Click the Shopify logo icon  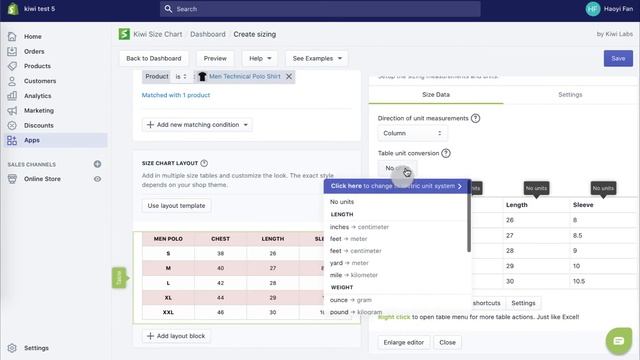(13, 9)
